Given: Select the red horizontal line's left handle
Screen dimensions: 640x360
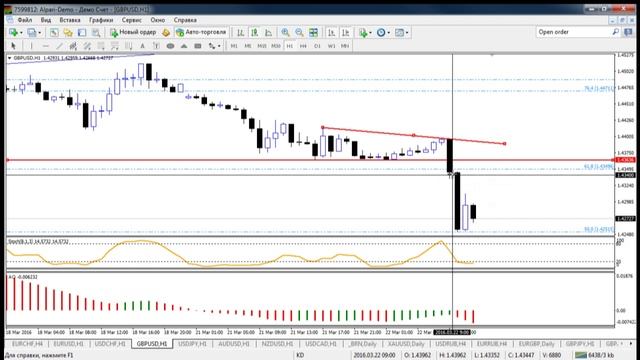Looking at the screenshot, I should click(x=7, y=160).
